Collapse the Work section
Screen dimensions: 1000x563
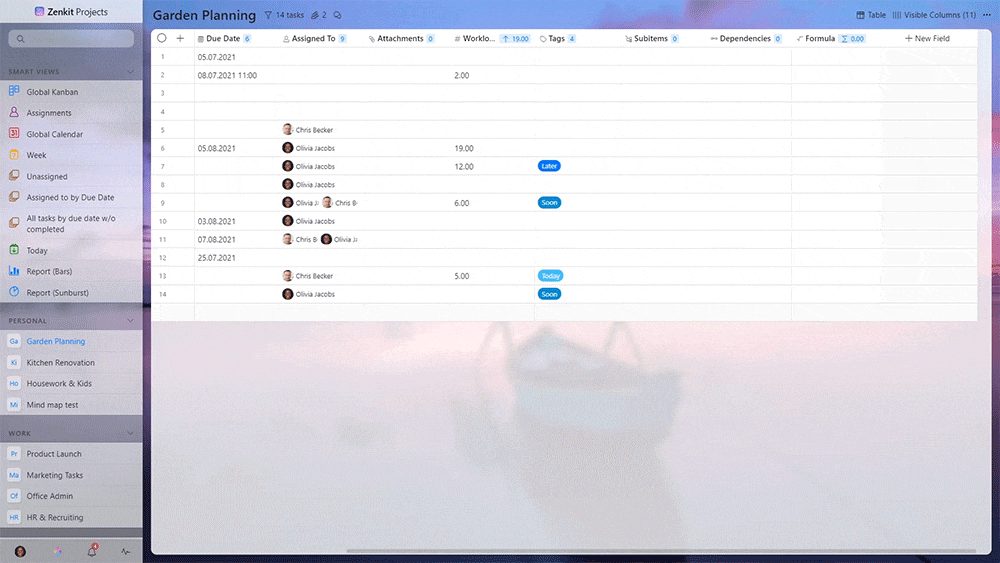click(x=130, y=434)
